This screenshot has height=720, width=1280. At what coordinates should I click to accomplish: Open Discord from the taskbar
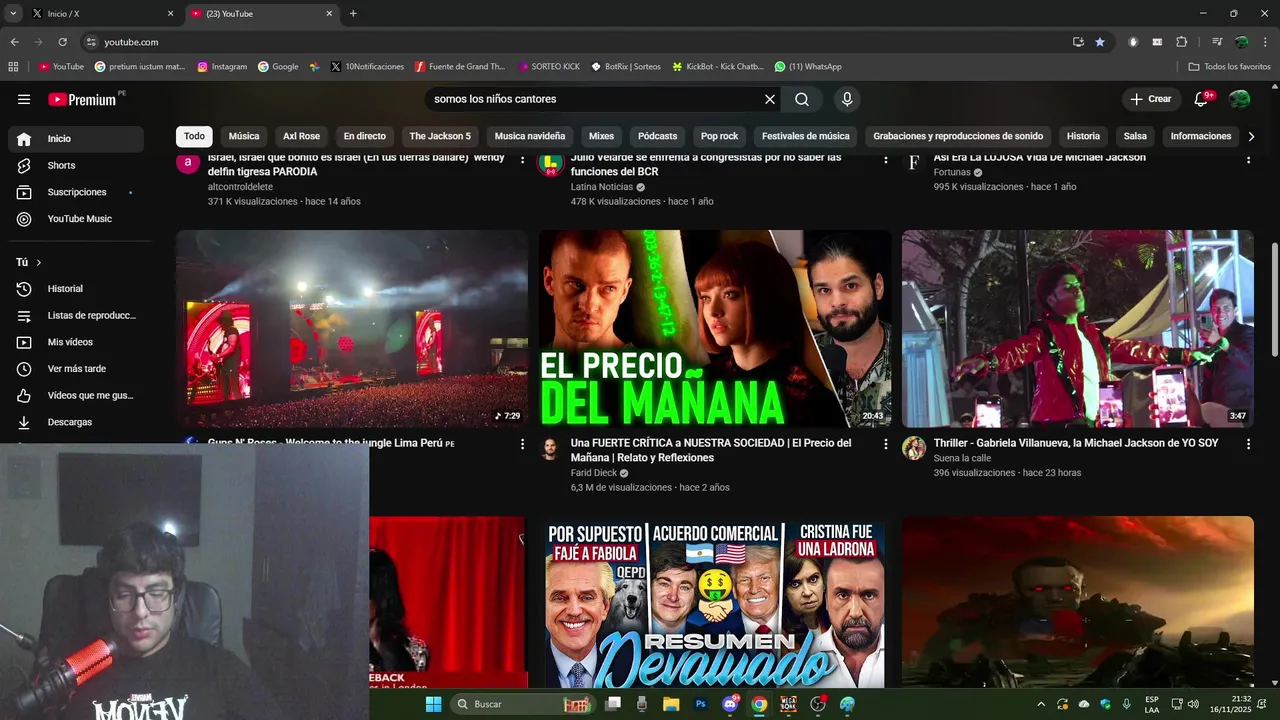730,704
